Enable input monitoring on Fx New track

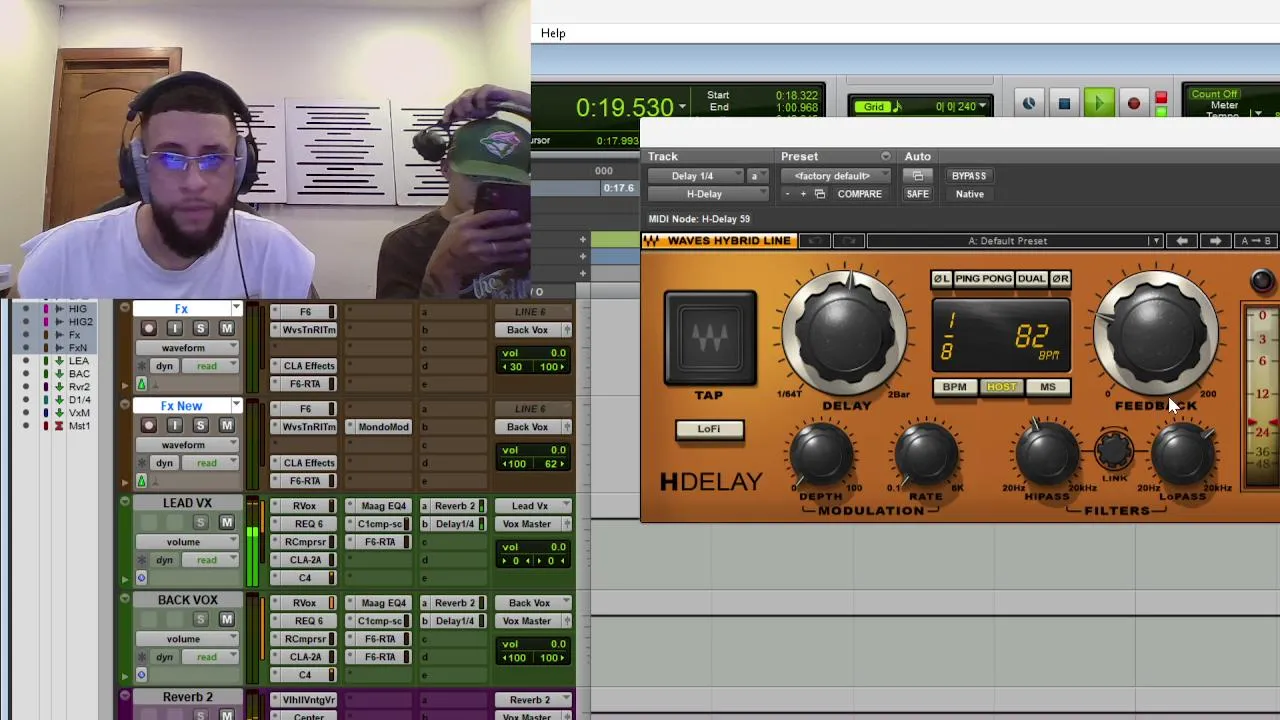coord(174,426)
